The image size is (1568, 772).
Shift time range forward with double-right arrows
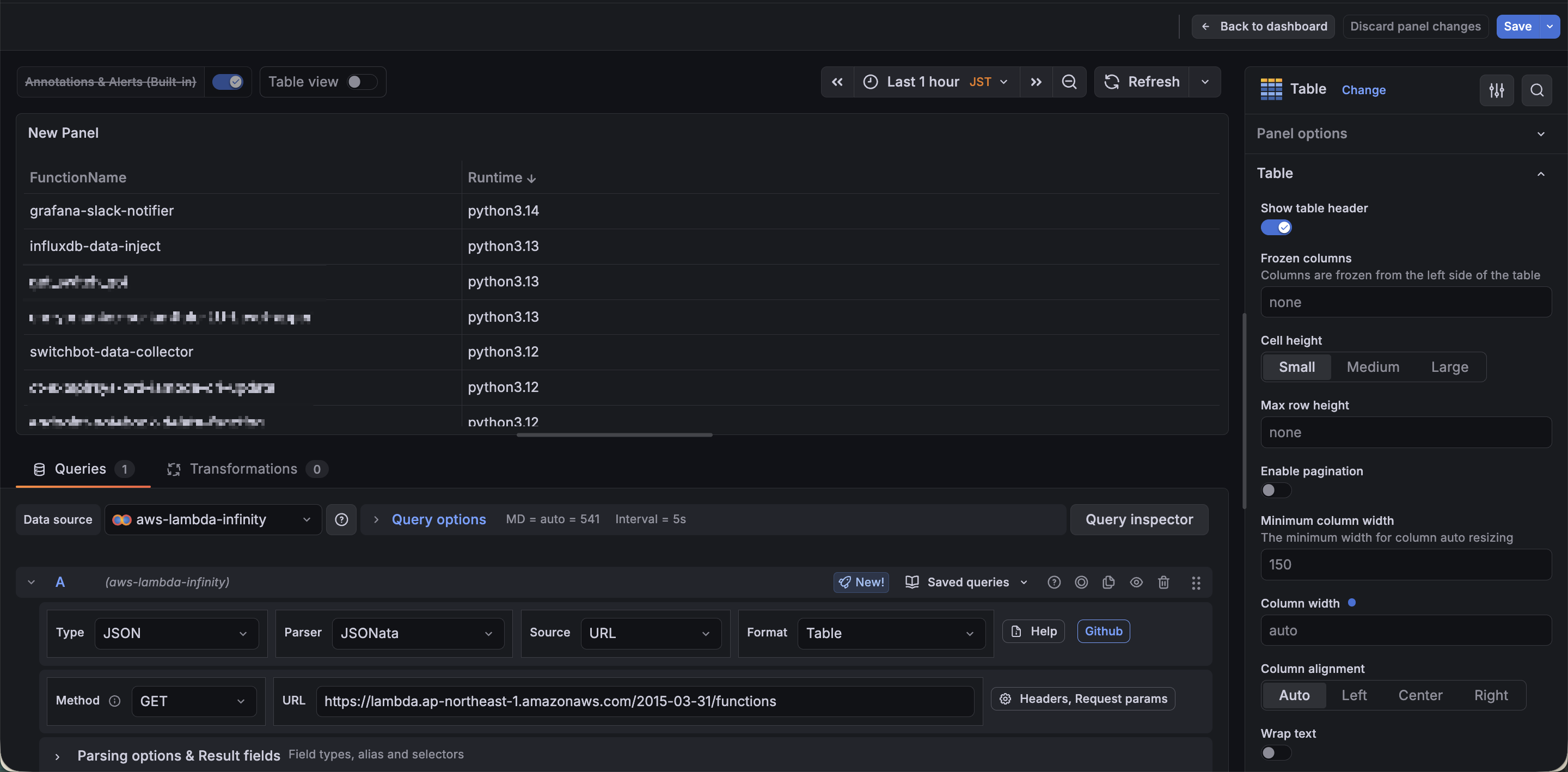[1036, 82]
